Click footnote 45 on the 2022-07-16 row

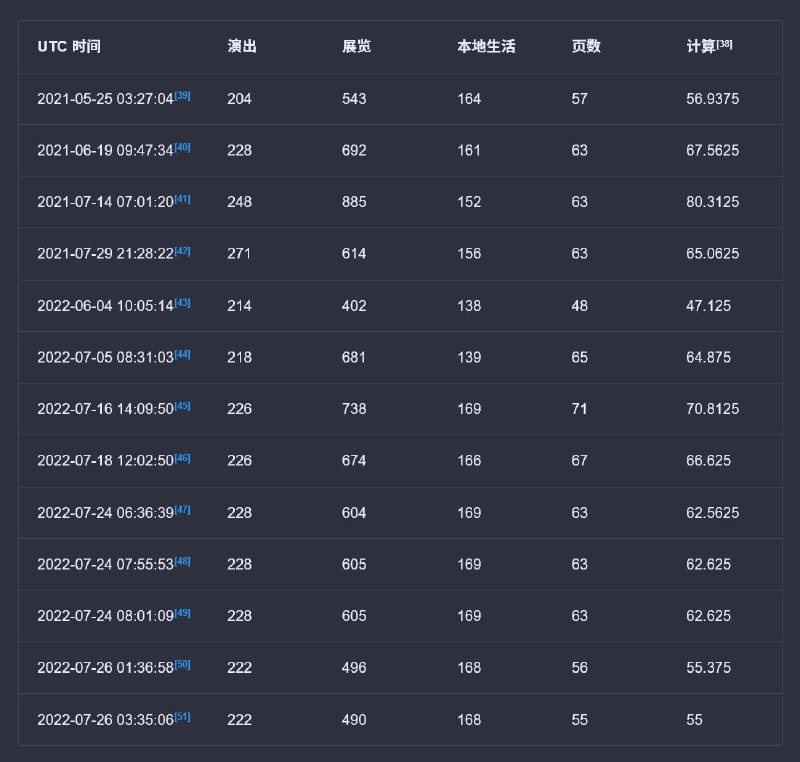(182, 406)
